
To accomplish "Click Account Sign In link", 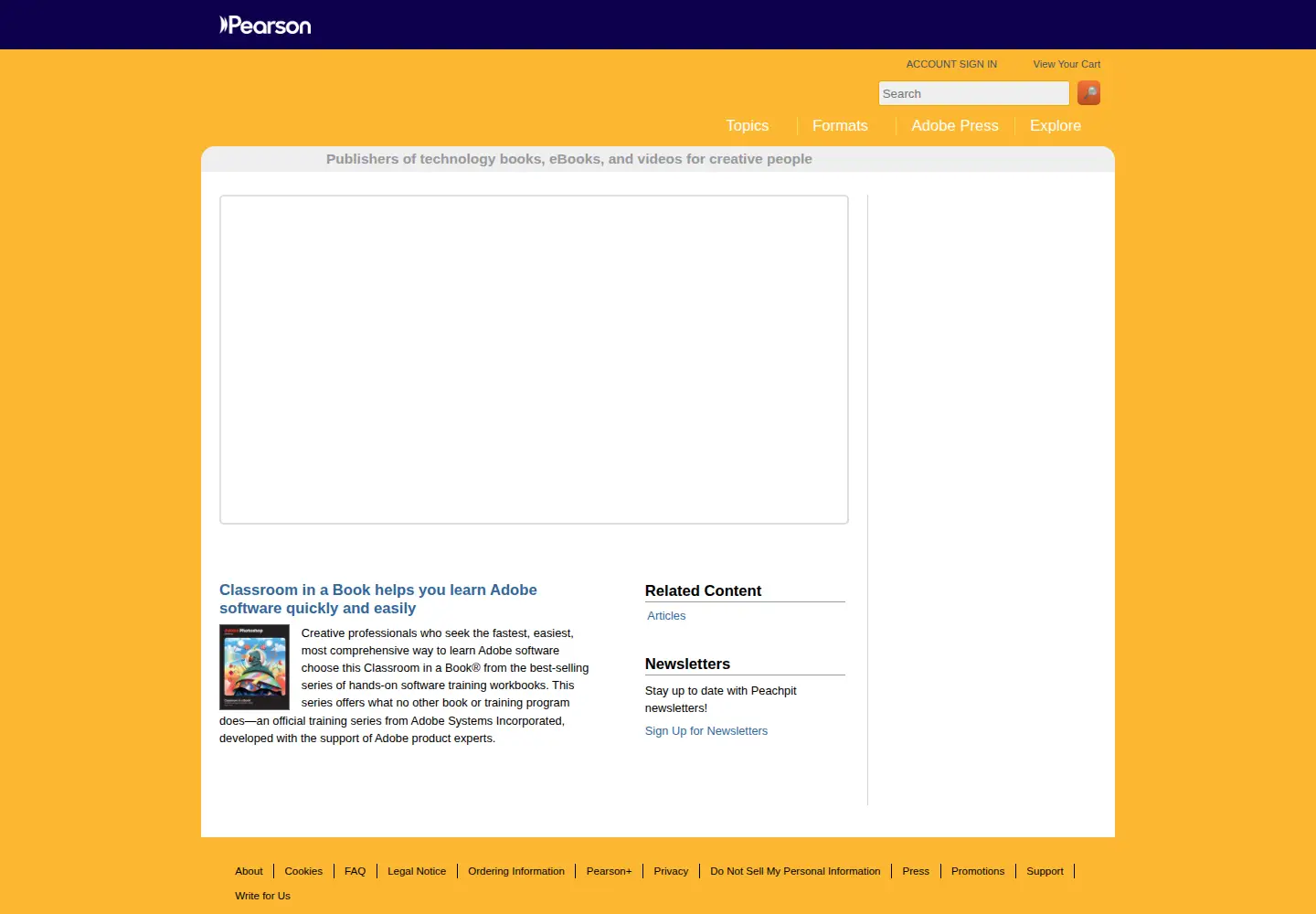I will coord(951,64).
